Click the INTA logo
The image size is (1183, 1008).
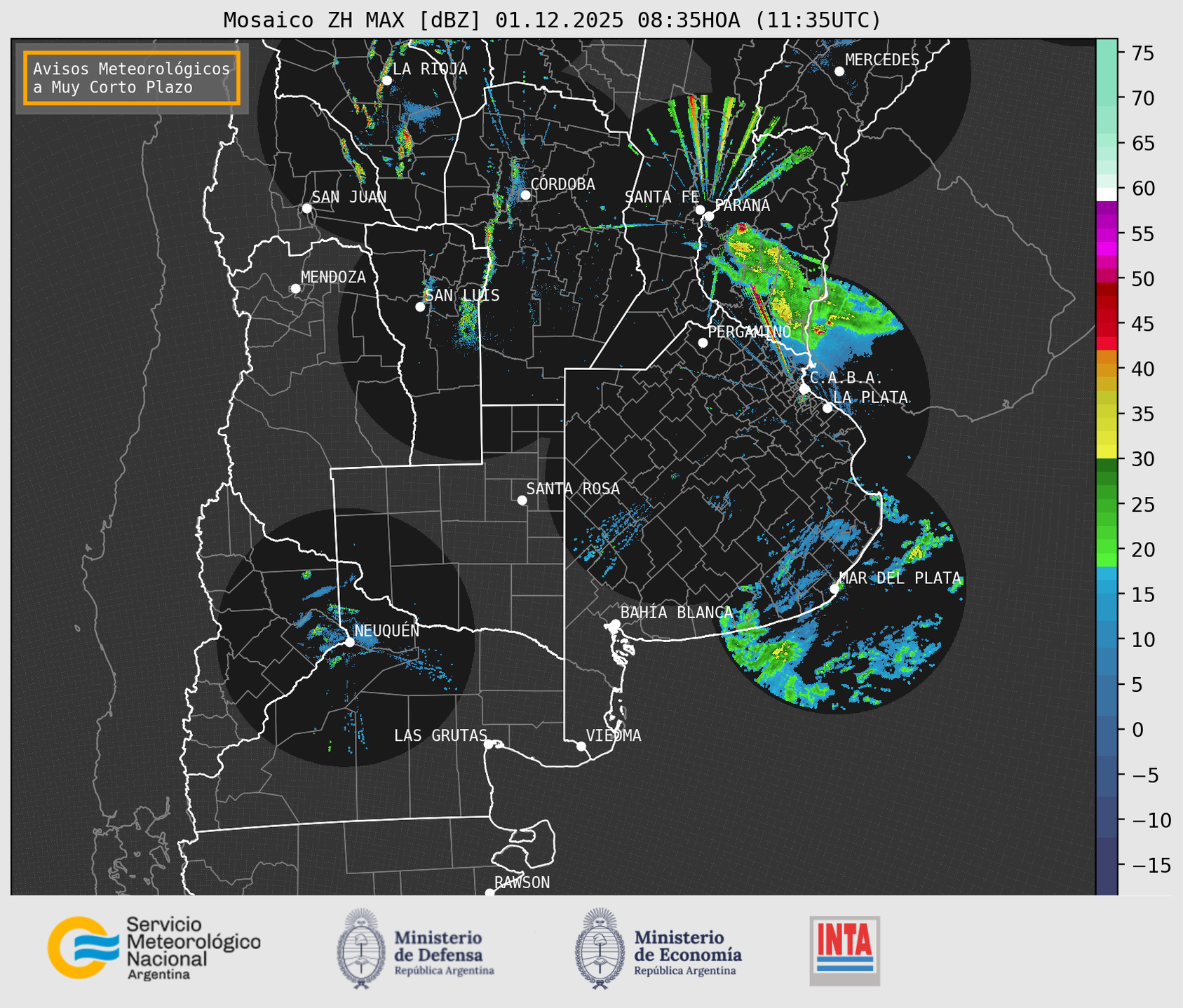click(845, 951)
